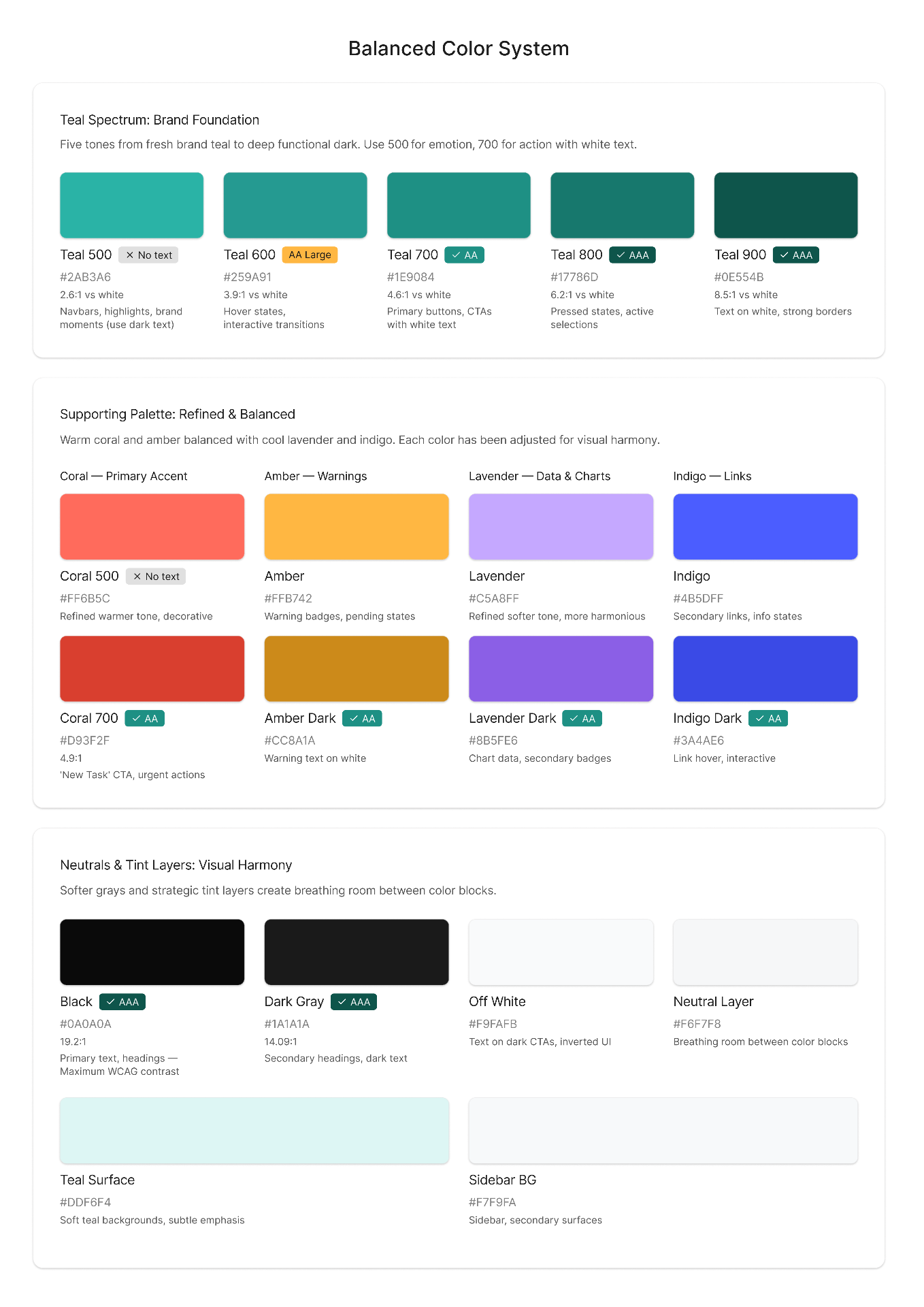
Task: Pick the Neutral Layer swatch
Action: (x=765, y=952)
